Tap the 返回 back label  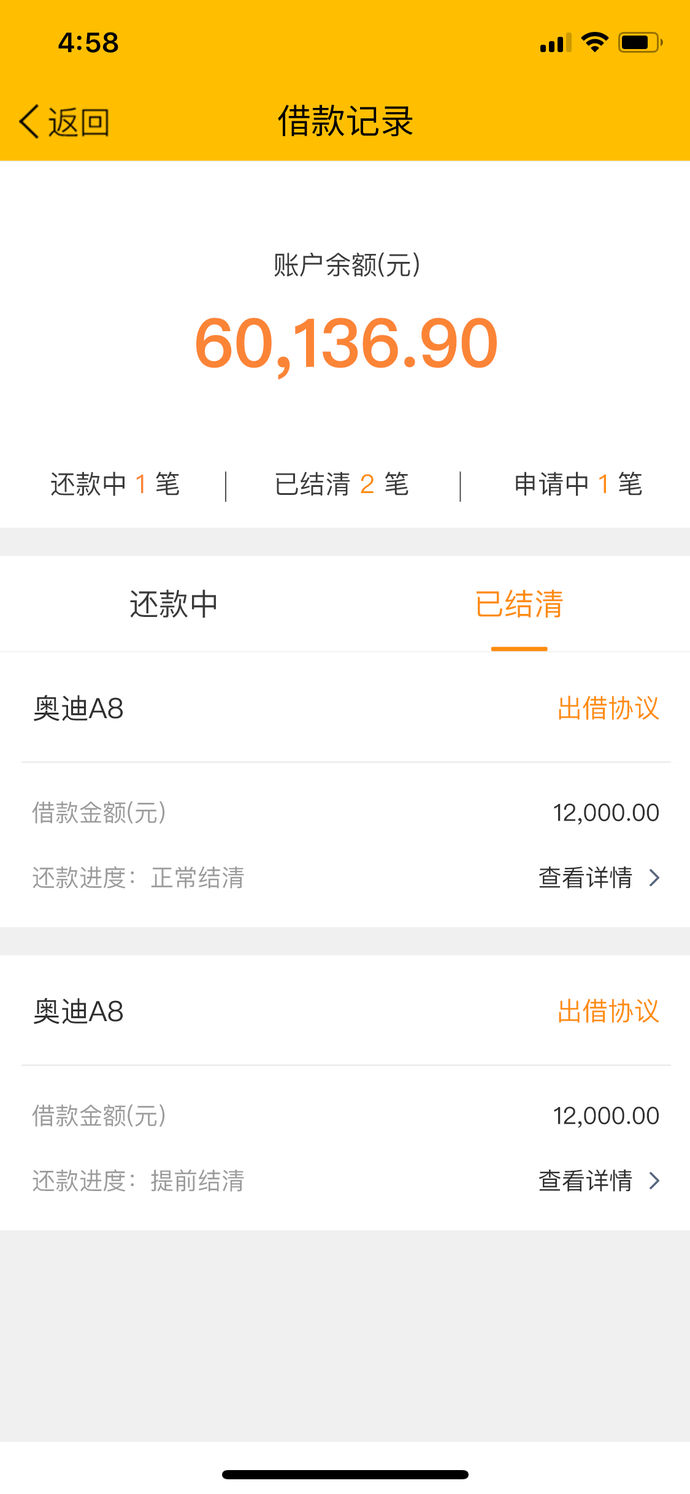79,122
